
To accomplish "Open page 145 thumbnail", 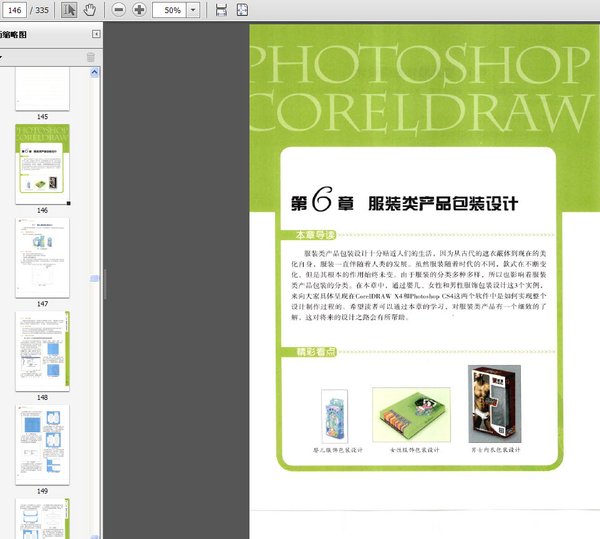I will [42, 89].
